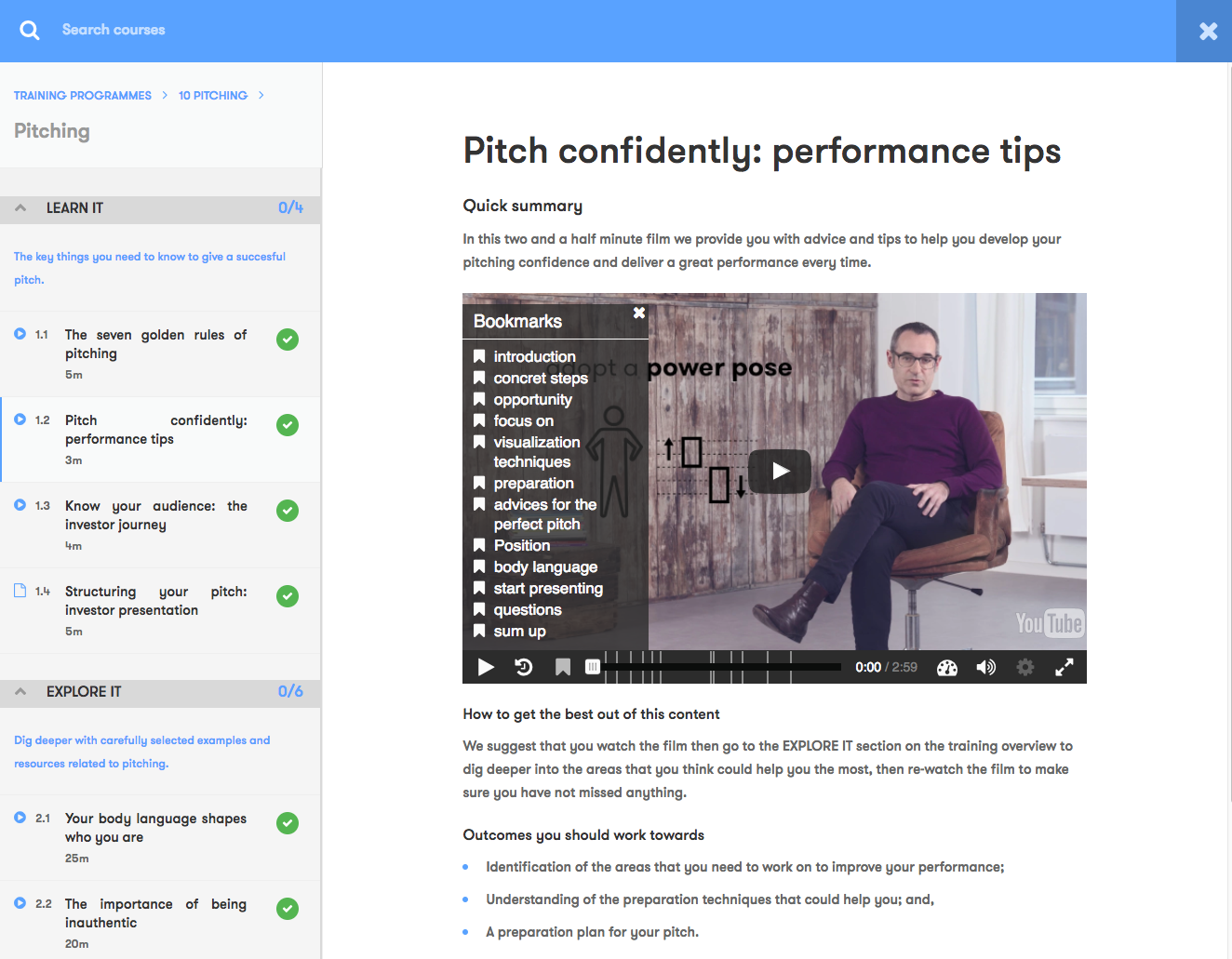Click the seek handle at timeline start
This screenshot has height=959, width=1232.
(x=593, y=667)
